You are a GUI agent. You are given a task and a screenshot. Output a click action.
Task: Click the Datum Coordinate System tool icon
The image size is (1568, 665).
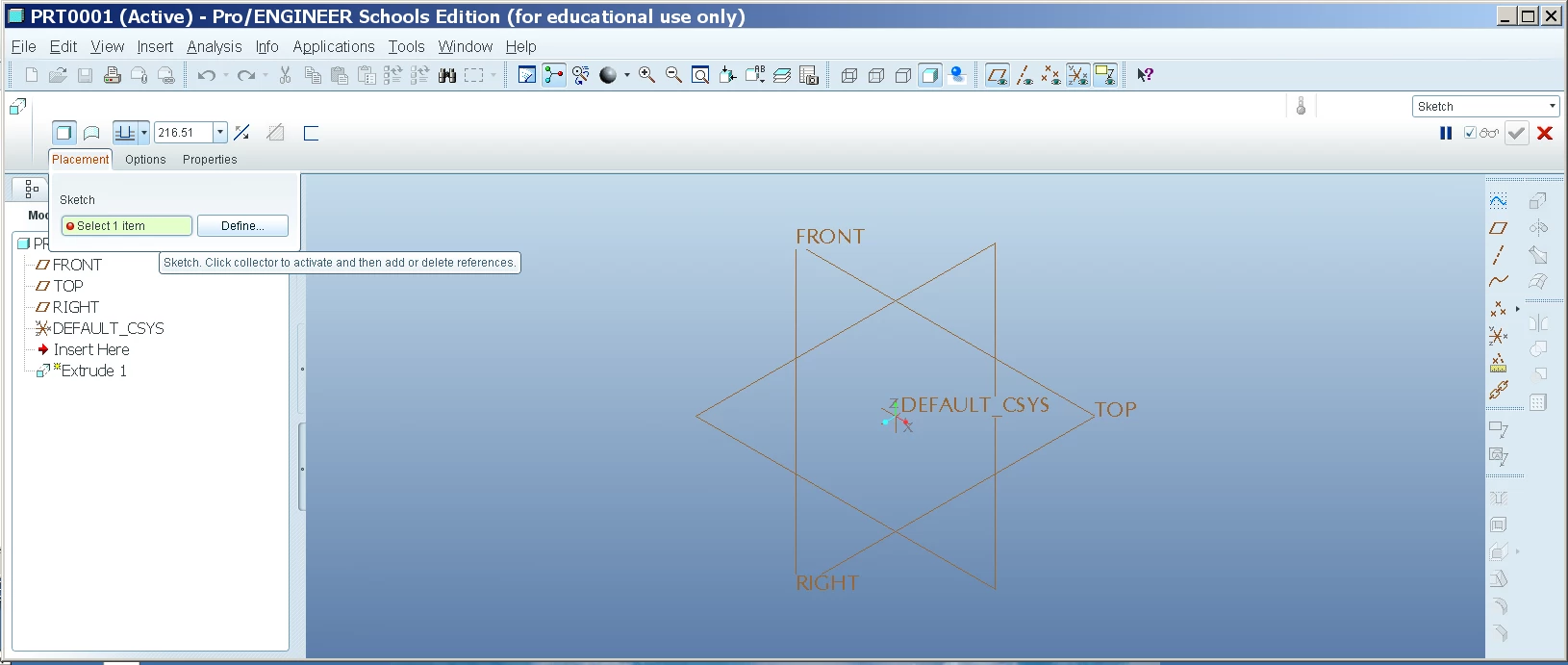pyautogui.click(x=1499, y=336)
